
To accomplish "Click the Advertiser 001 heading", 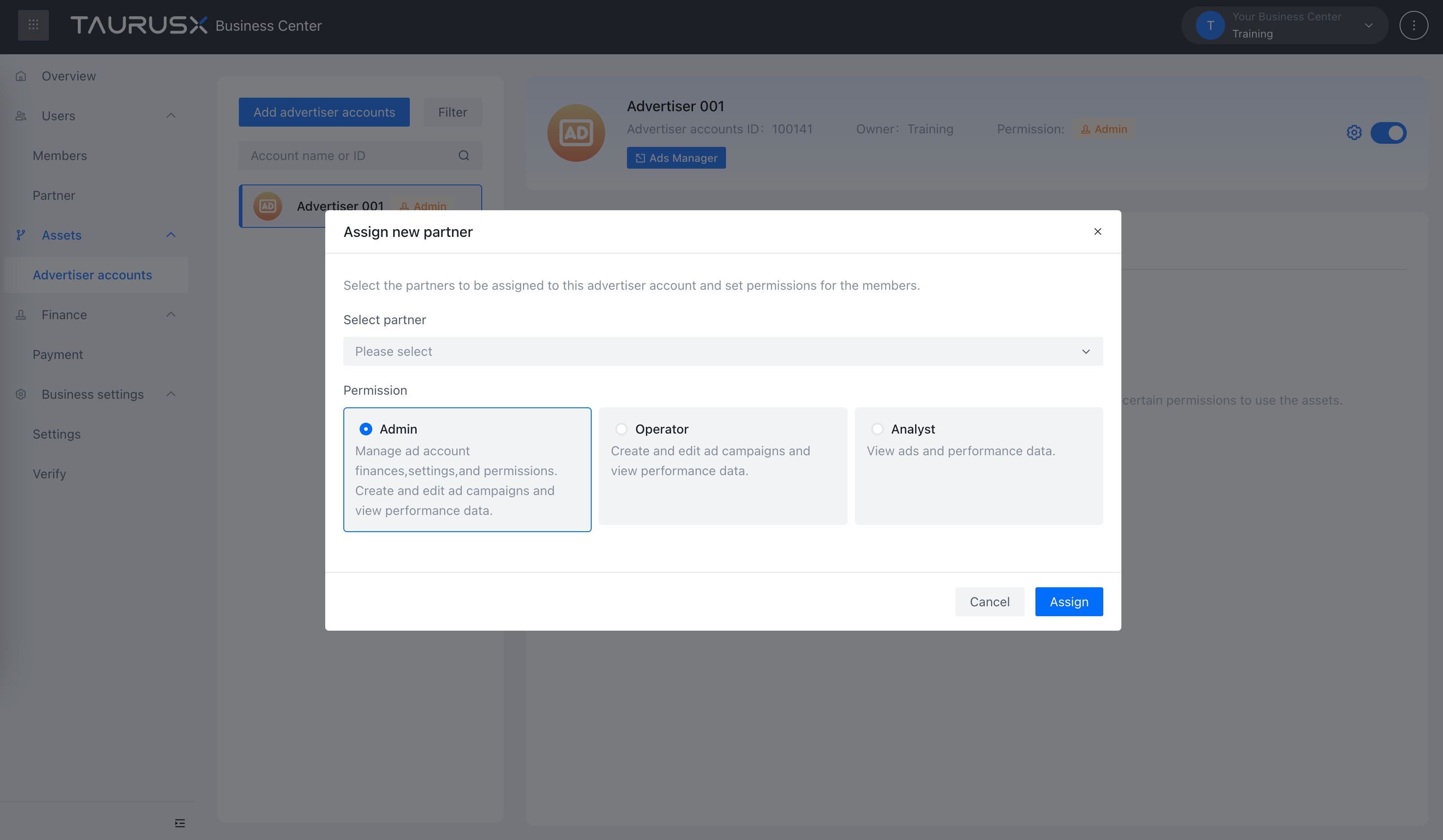I will tap(675, 106).
